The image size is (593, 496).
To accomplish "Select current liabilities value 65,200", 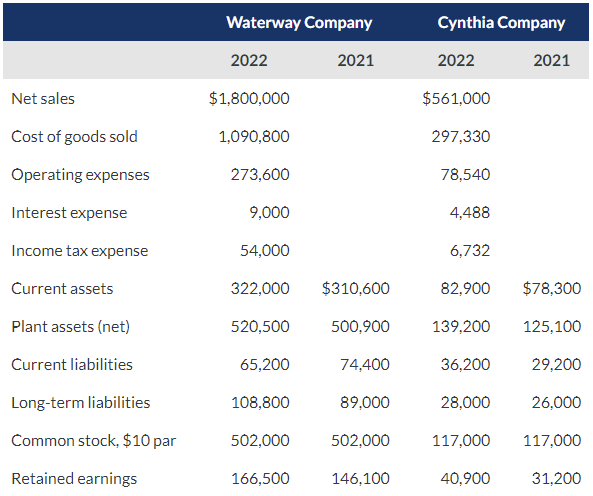I will (265, 365).
